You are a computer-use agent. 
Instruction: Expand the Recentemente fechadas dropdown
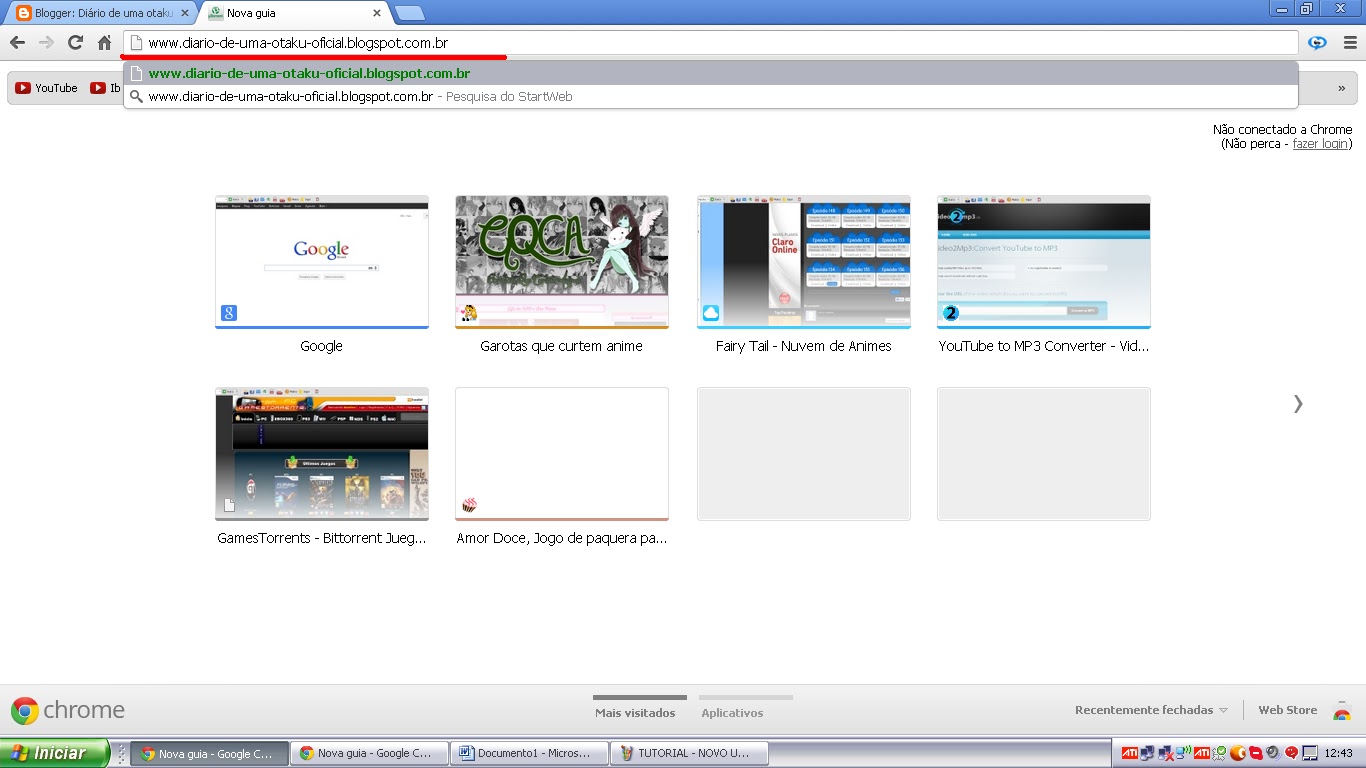pyautogui.click(x=1151, y=710)
